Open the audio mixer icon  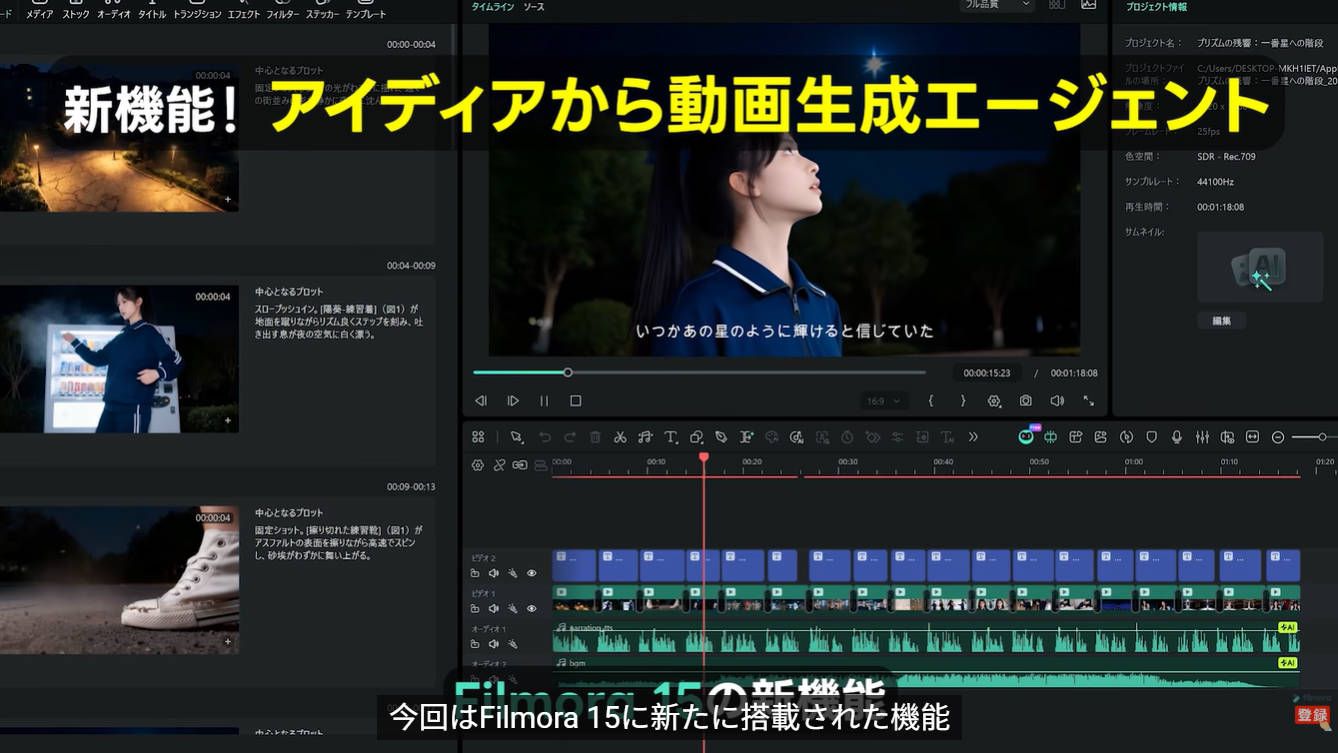[x=1202, y=437]
